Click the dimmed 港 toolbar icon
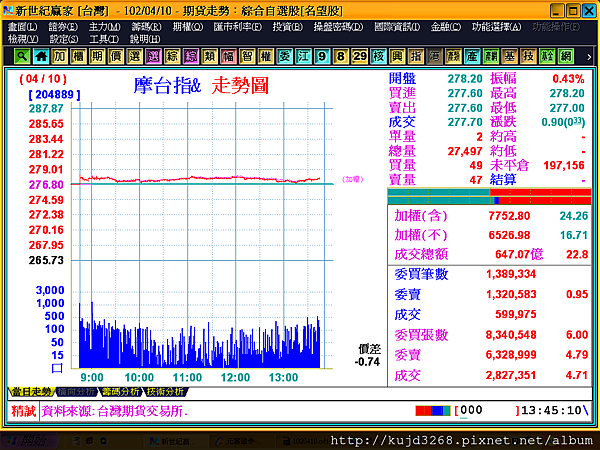The height and width of the screenshot is (450, 600). coord(435,56)
